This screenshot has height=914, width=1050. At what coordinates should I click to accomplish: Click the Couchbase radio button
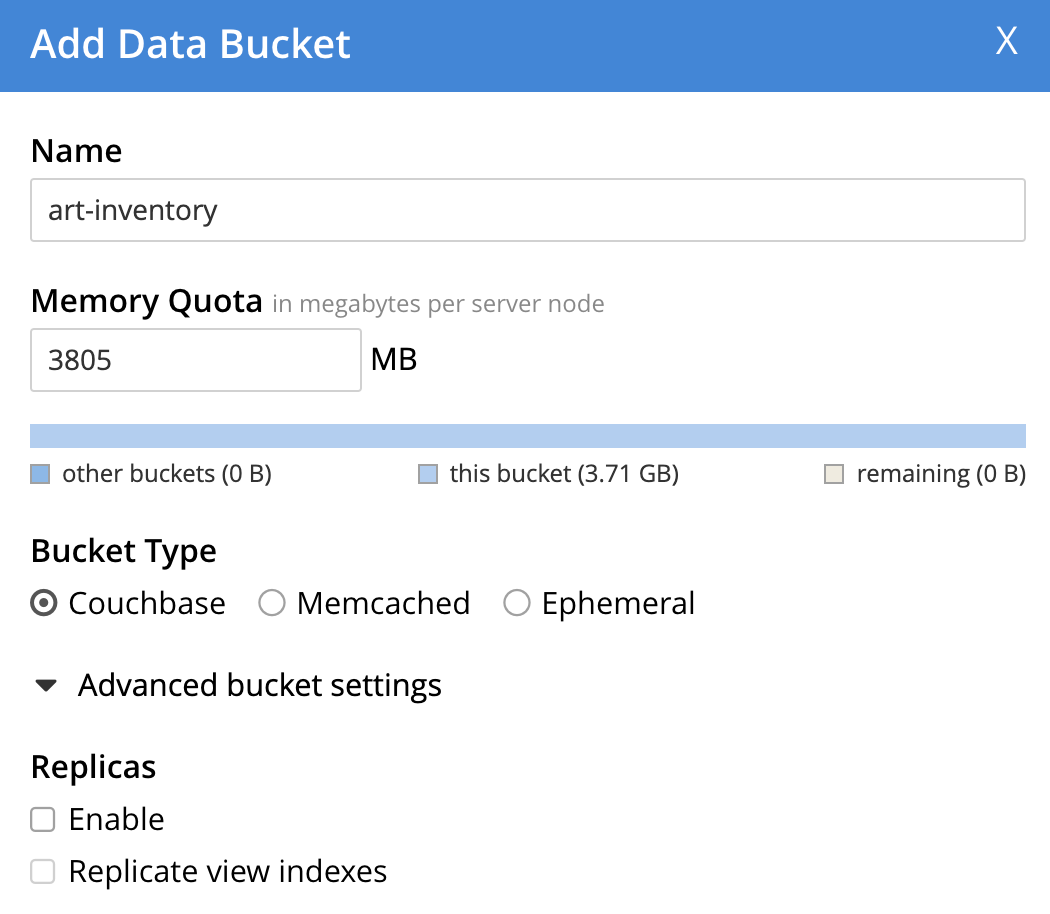(43, 603)
